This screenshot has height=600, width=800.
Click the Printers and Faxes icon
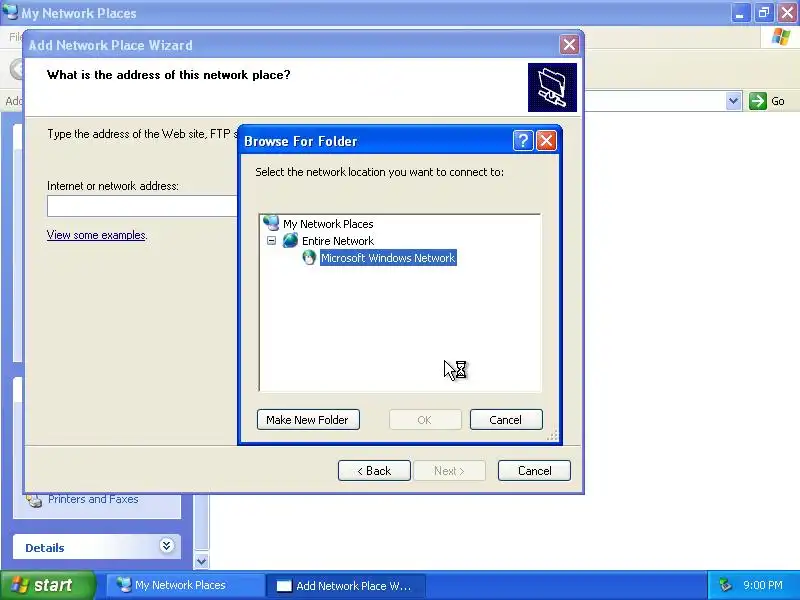35,500
